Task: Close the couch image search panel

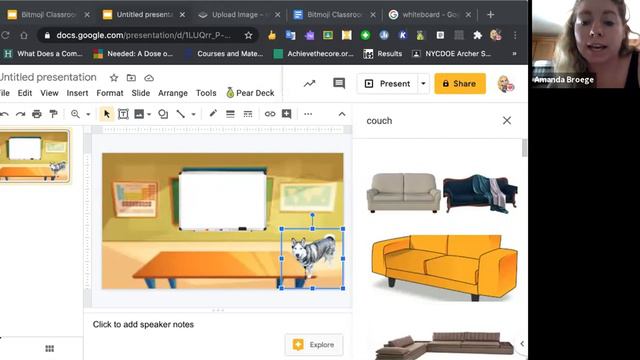Action: (507, 120)
